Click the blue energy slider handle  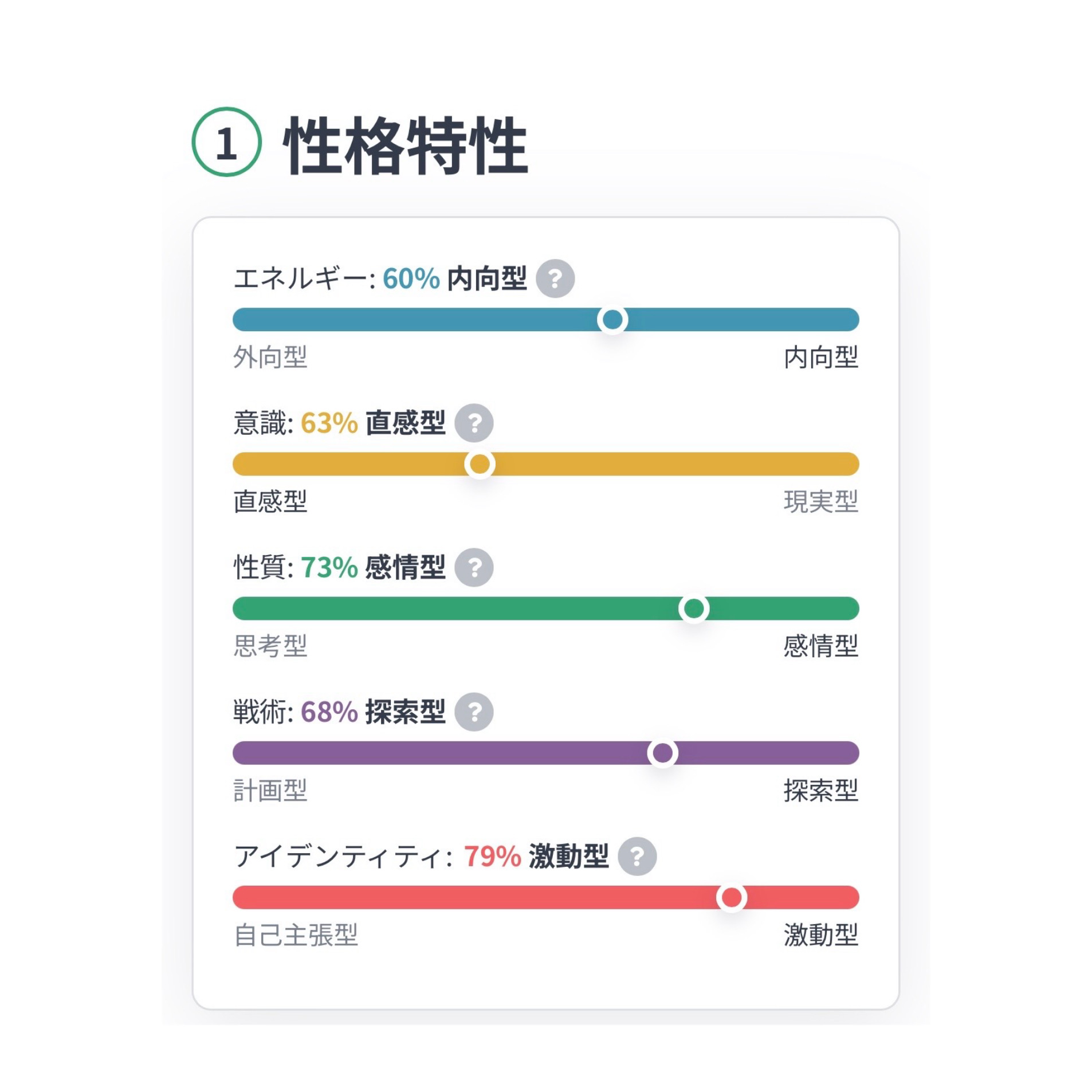click(x=612, y=319)
